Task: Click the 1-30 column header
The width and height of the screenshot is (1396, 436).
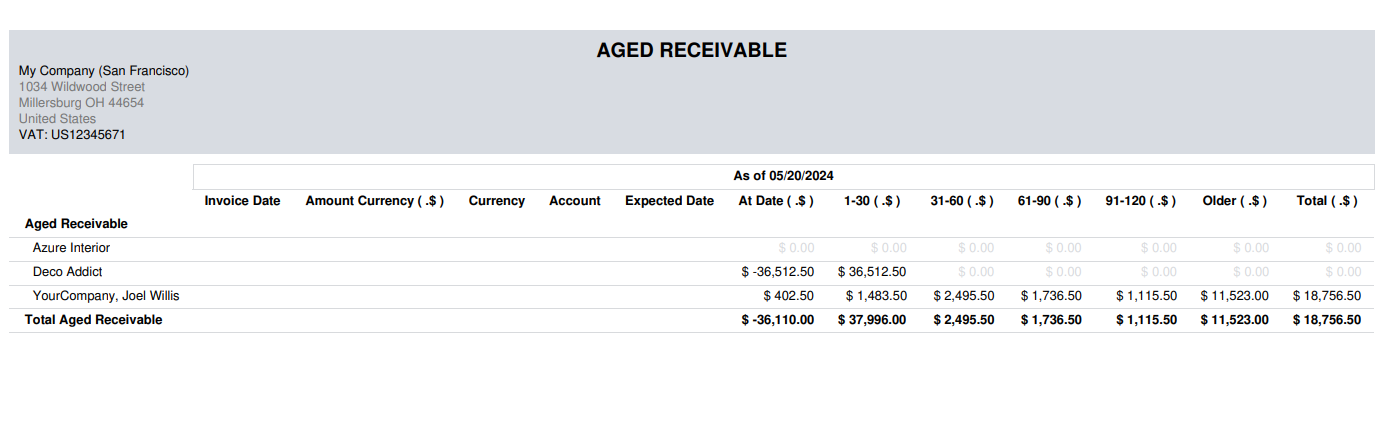Action: click(x=872, y=201)
